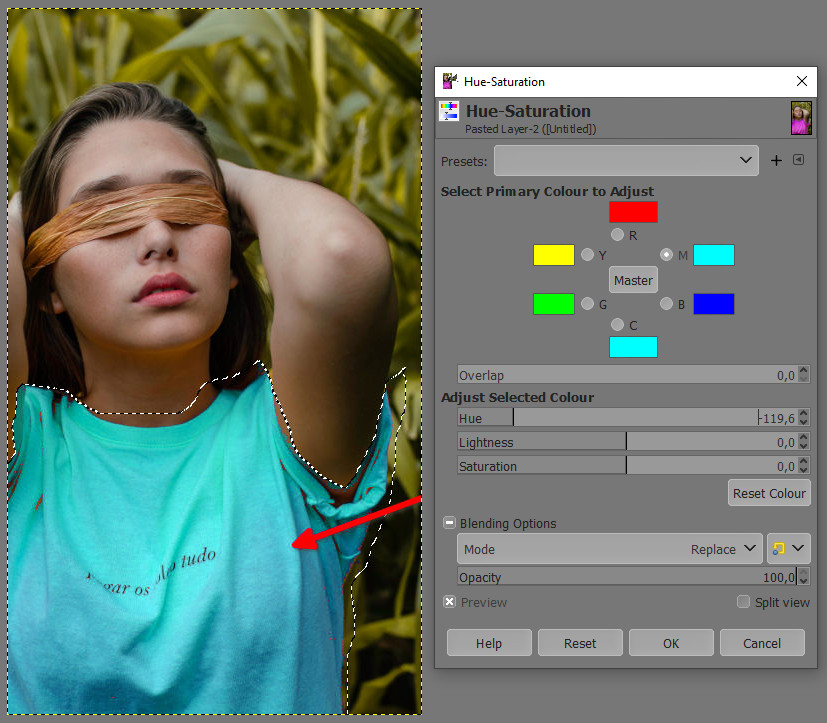Click the Overlap slider bar
Viewport: 827px width, 723px height.
(x=627, y=375)
